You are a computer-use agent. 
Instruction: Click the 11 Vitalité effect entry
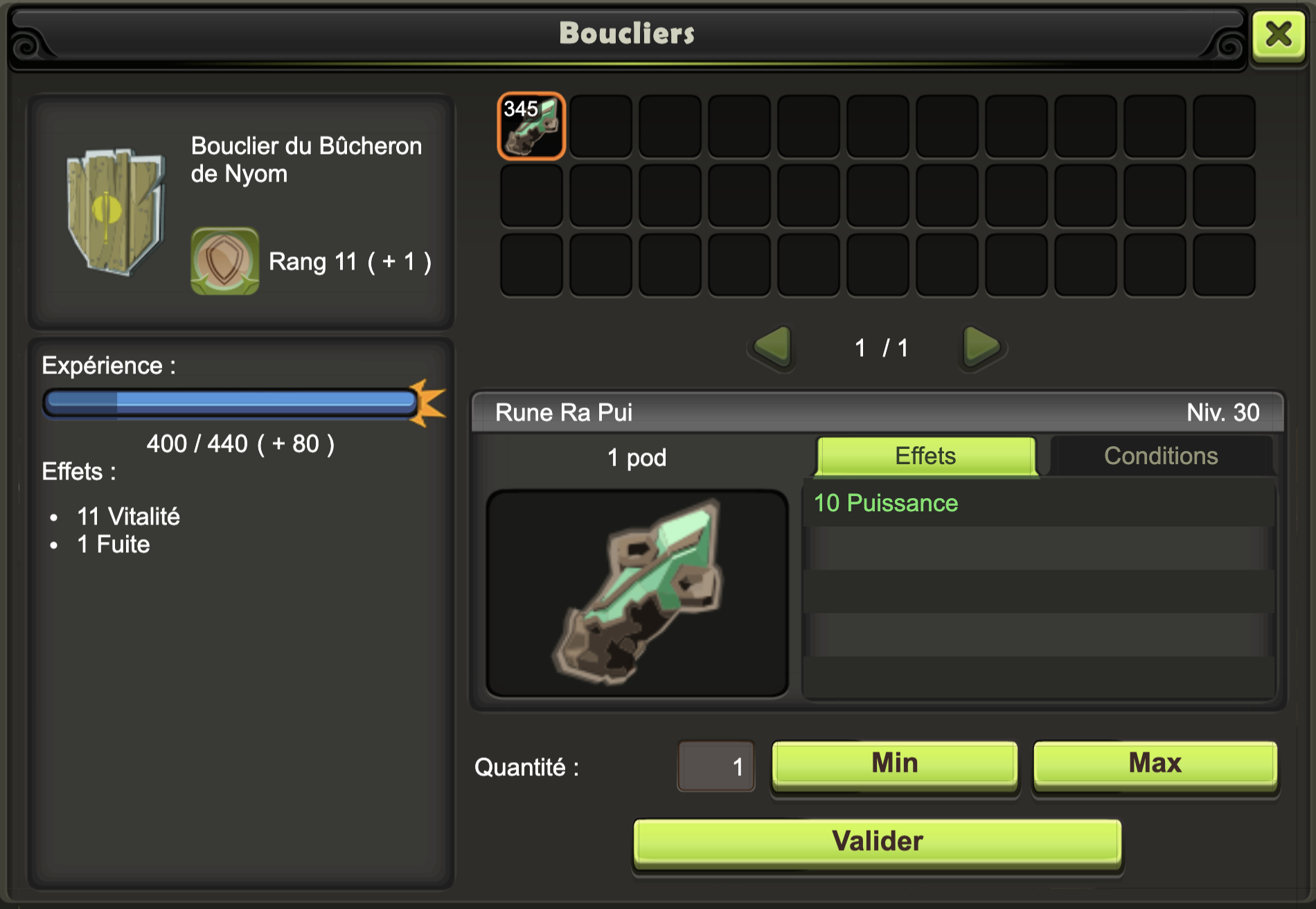[128, 517]
